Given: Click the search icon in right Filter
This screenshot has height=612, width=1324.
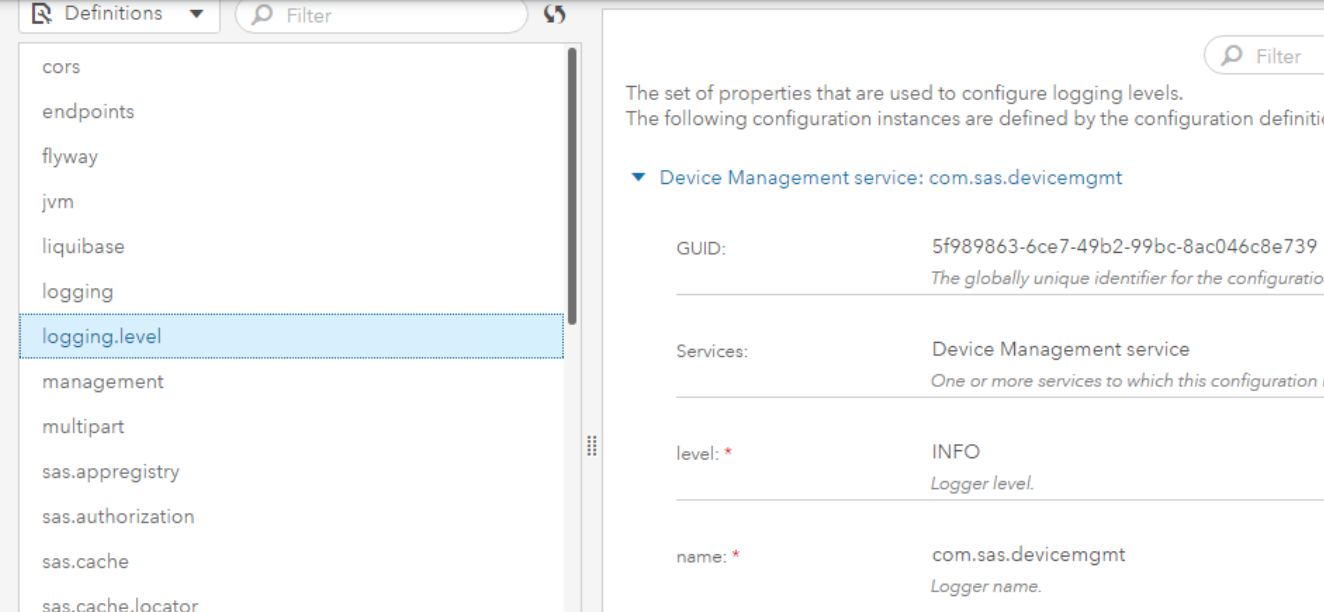Looking at the screenshot, I should tap(1234, 56).
